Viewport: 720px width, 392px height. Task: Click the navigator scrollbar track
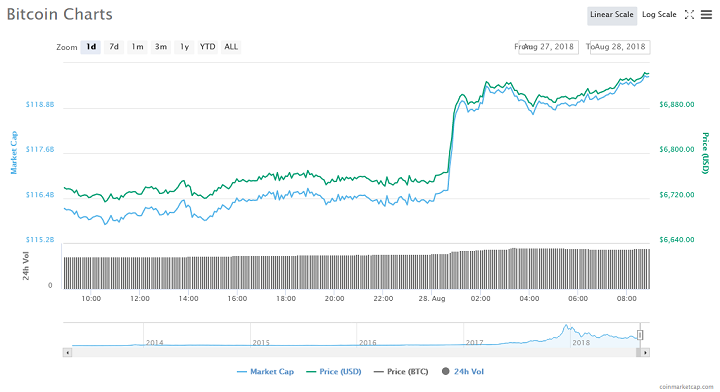354,353
